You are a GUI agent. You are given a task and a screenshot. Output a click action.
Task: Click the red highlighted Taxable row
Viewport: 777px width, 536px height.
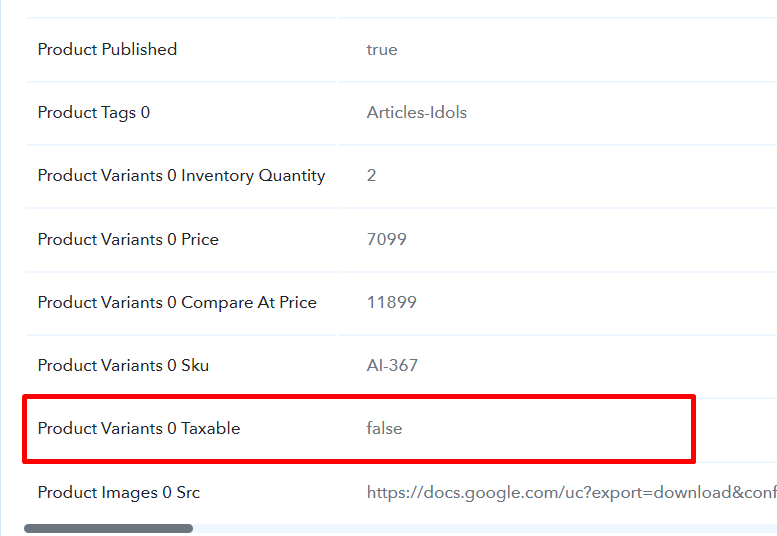(x=359, y=429)
